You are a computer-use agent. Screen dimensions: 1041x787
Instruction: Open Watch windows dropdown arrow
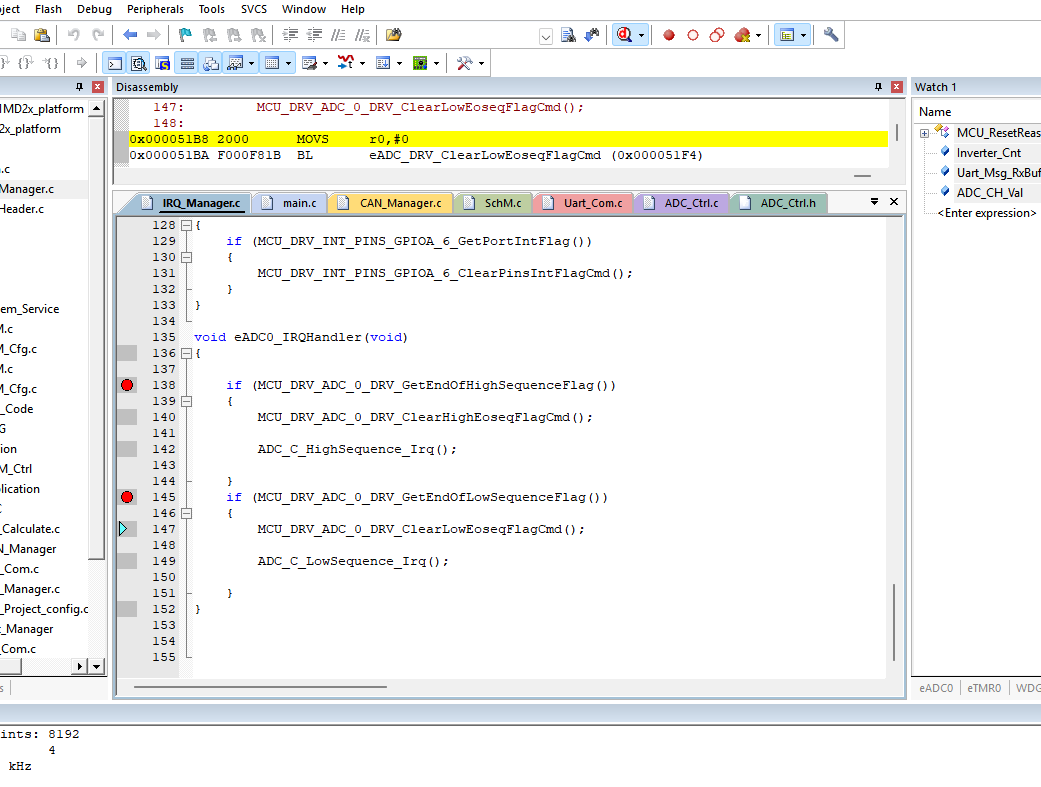tap(252, 64)
